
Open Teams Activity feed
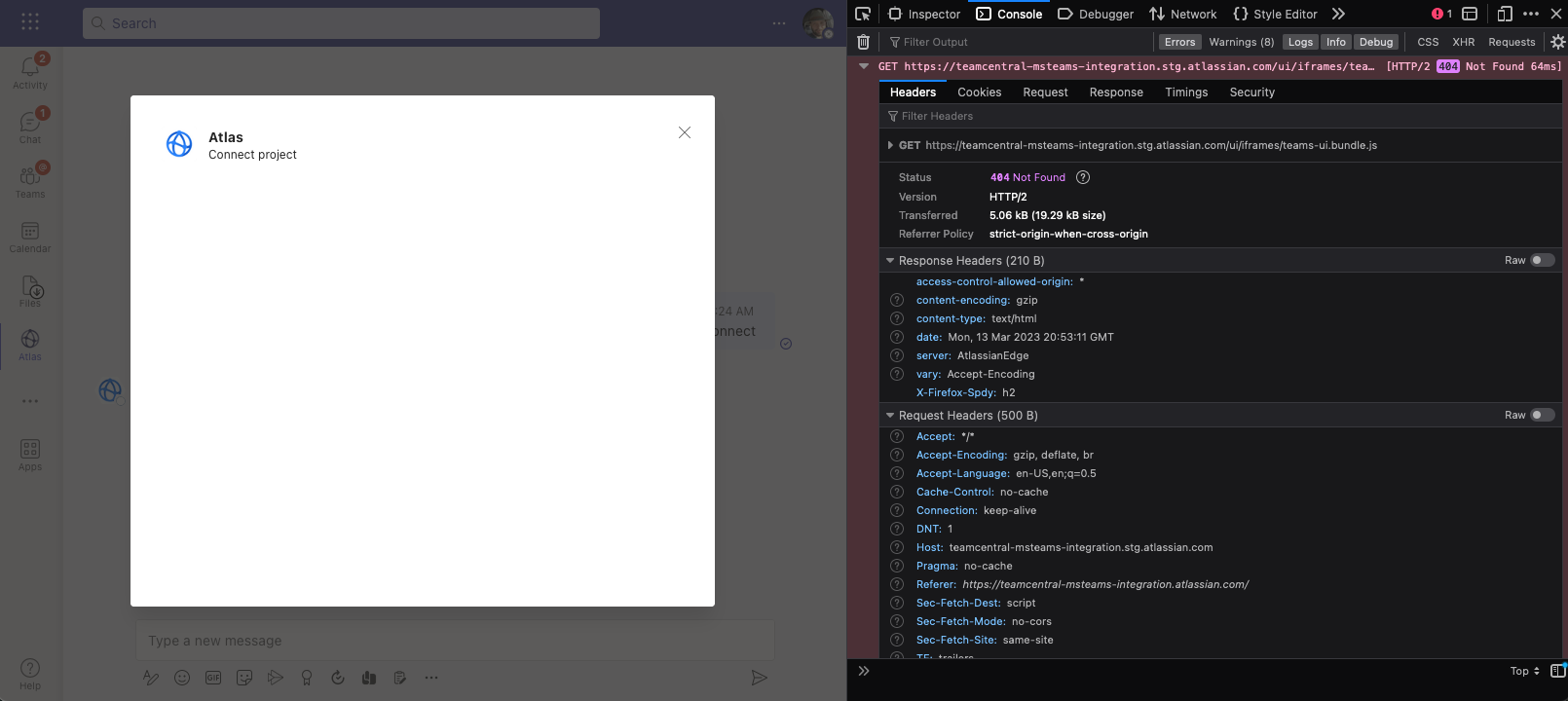[30, 72]
